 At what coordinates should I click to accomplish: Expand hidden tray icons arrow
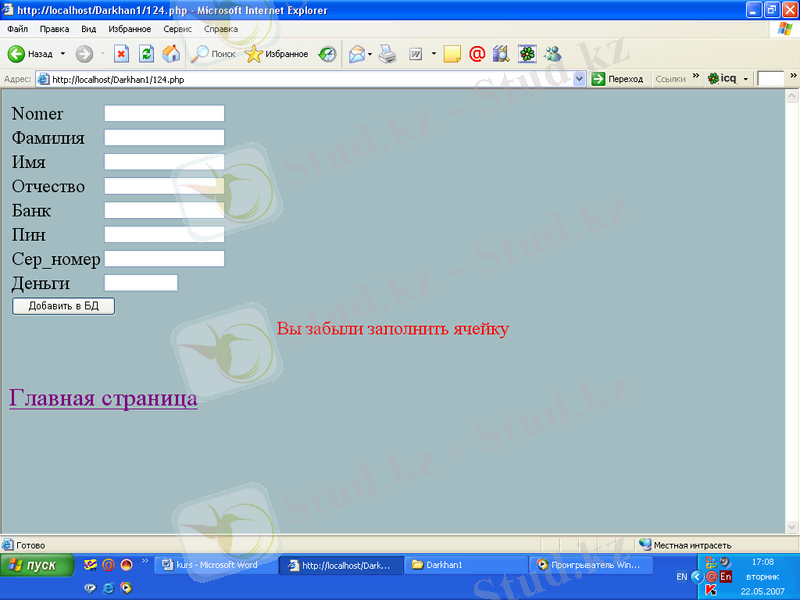(x=697, y=577)
